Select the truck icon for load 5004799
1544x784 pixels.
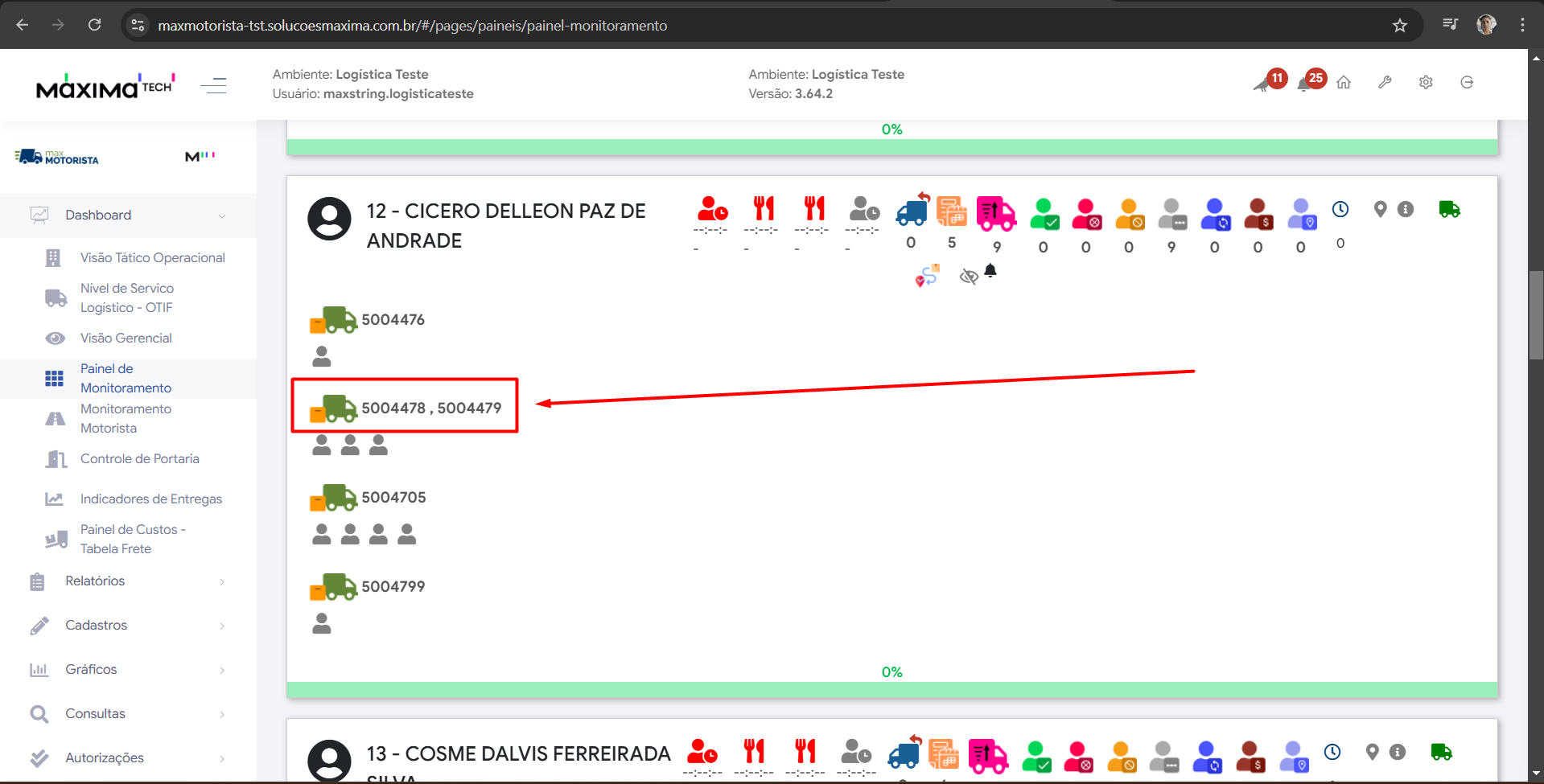coord(333,587)
